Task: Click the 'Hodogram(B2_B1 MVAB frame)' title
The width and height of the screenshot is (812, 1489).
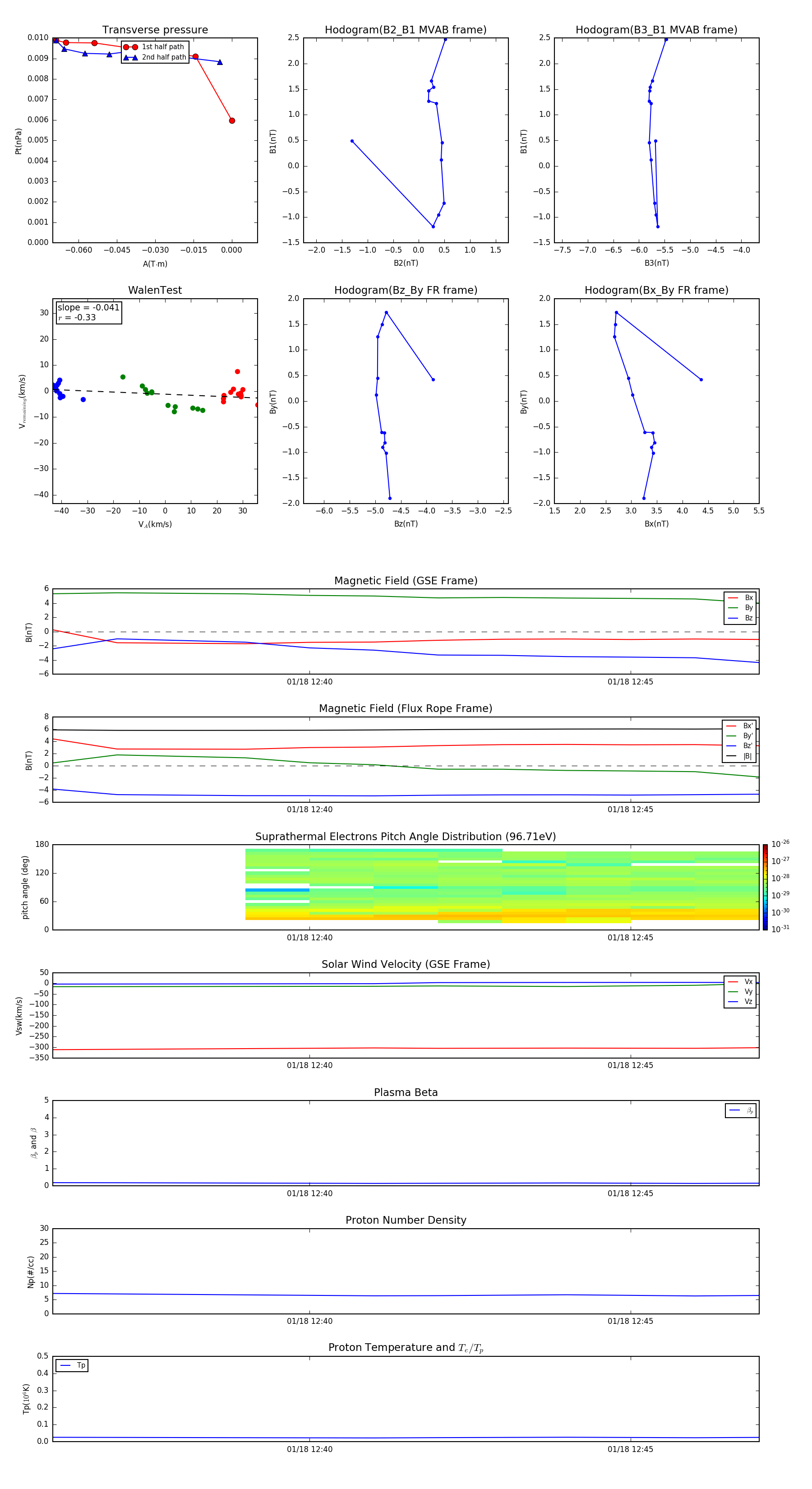Action: point(406,30)
